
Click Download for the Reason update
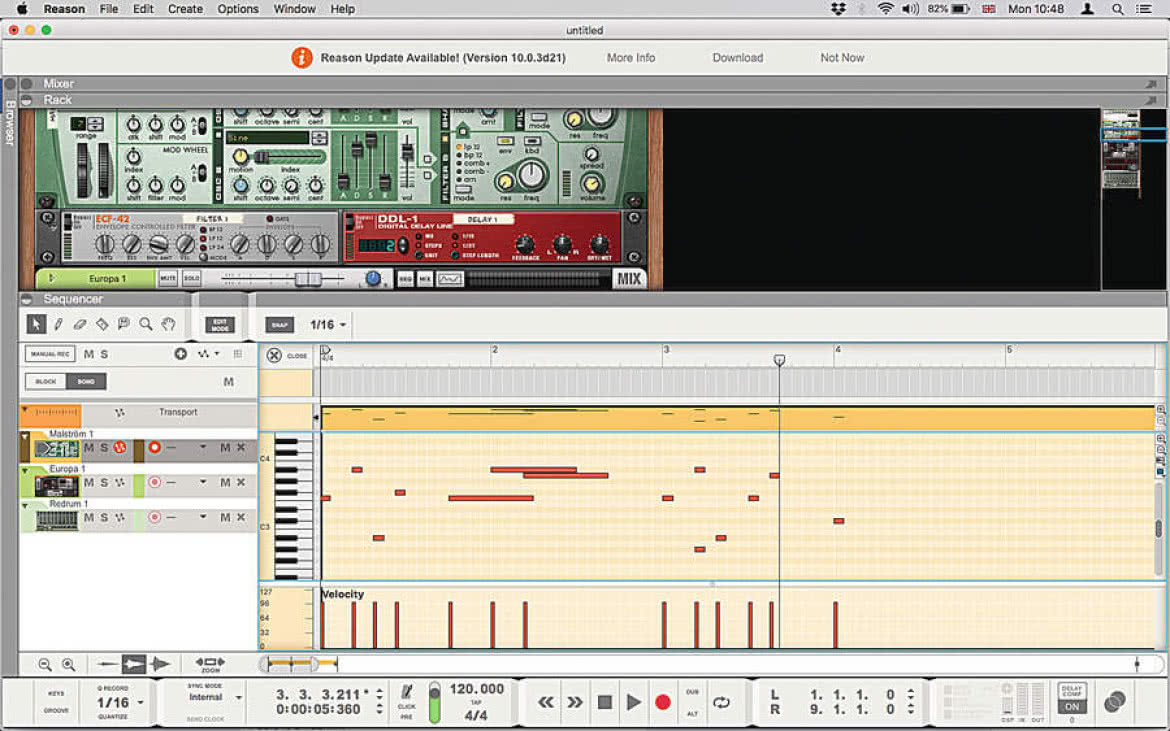coord(737,57)
